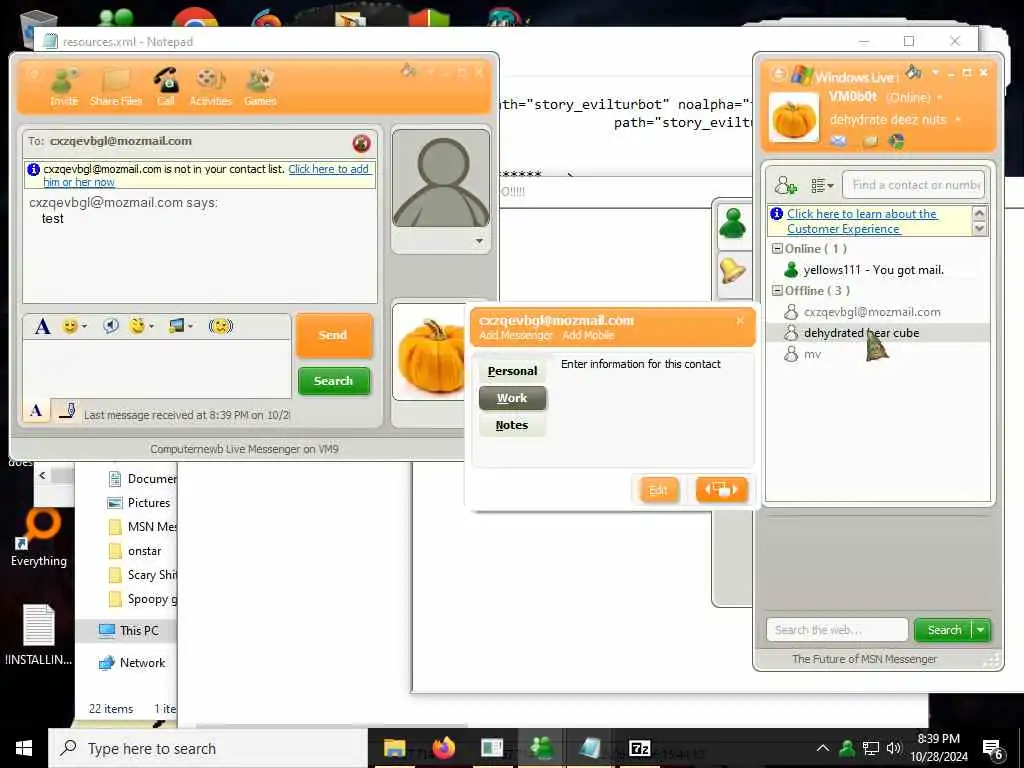Click the green buddy icon in side tab
Viewport: 1024px width, 768px height.
pos(733,223)
